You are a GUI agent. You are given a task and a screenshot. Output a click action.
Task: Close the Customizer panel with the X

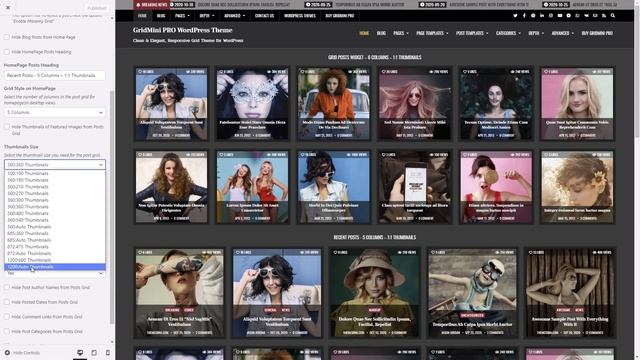coord(8,7)
